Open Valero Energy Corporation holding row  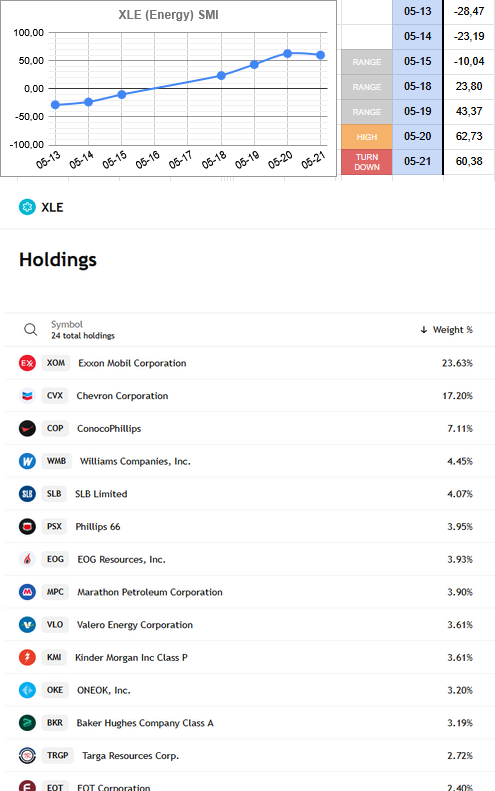250,625
